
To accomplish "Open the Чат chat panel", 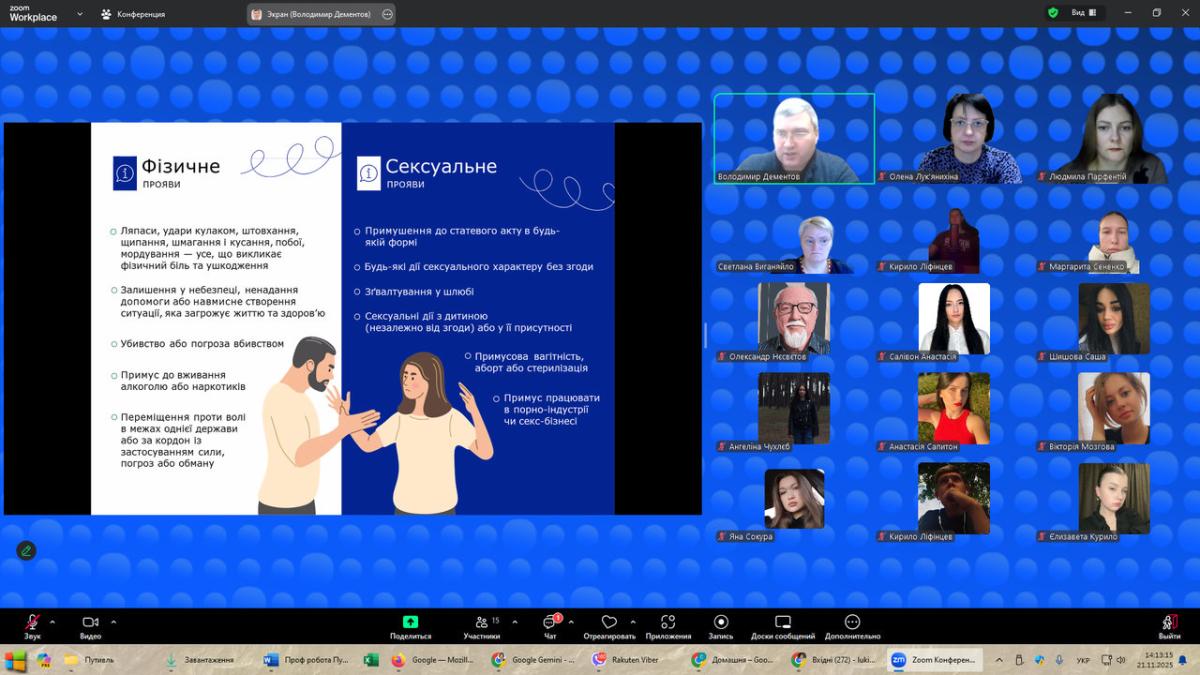I will tap(550, 622).
